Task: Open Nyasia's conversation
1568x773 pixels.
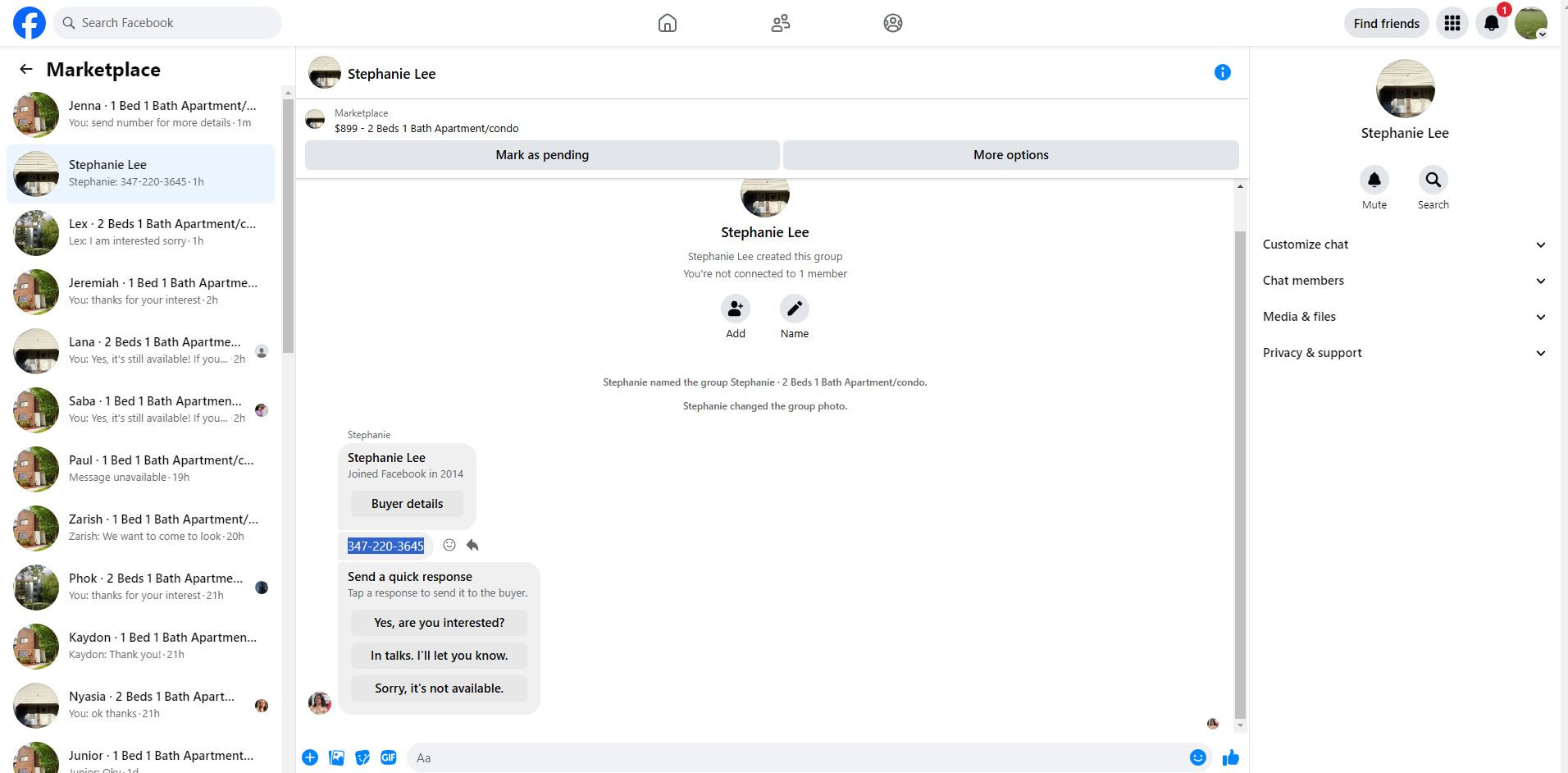Action: coord(141,706)
